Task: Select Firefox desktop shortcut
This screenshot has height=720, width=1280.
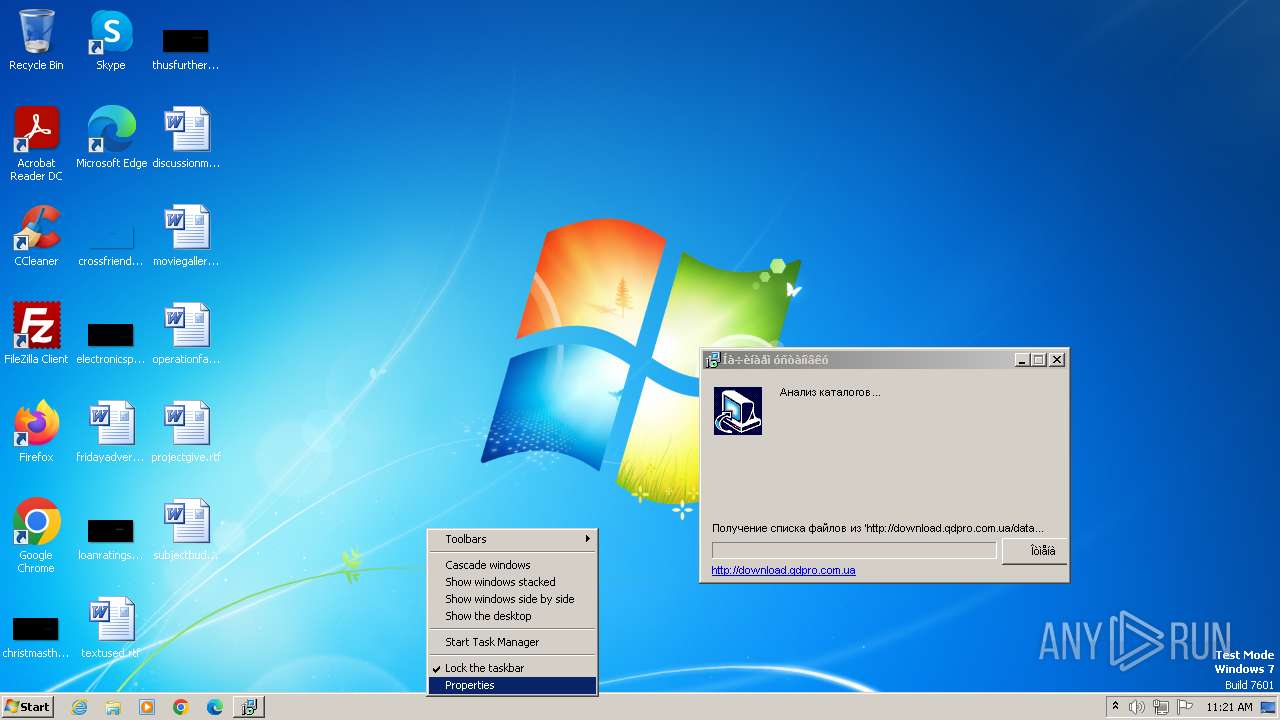Action: [x=36, y=432]
